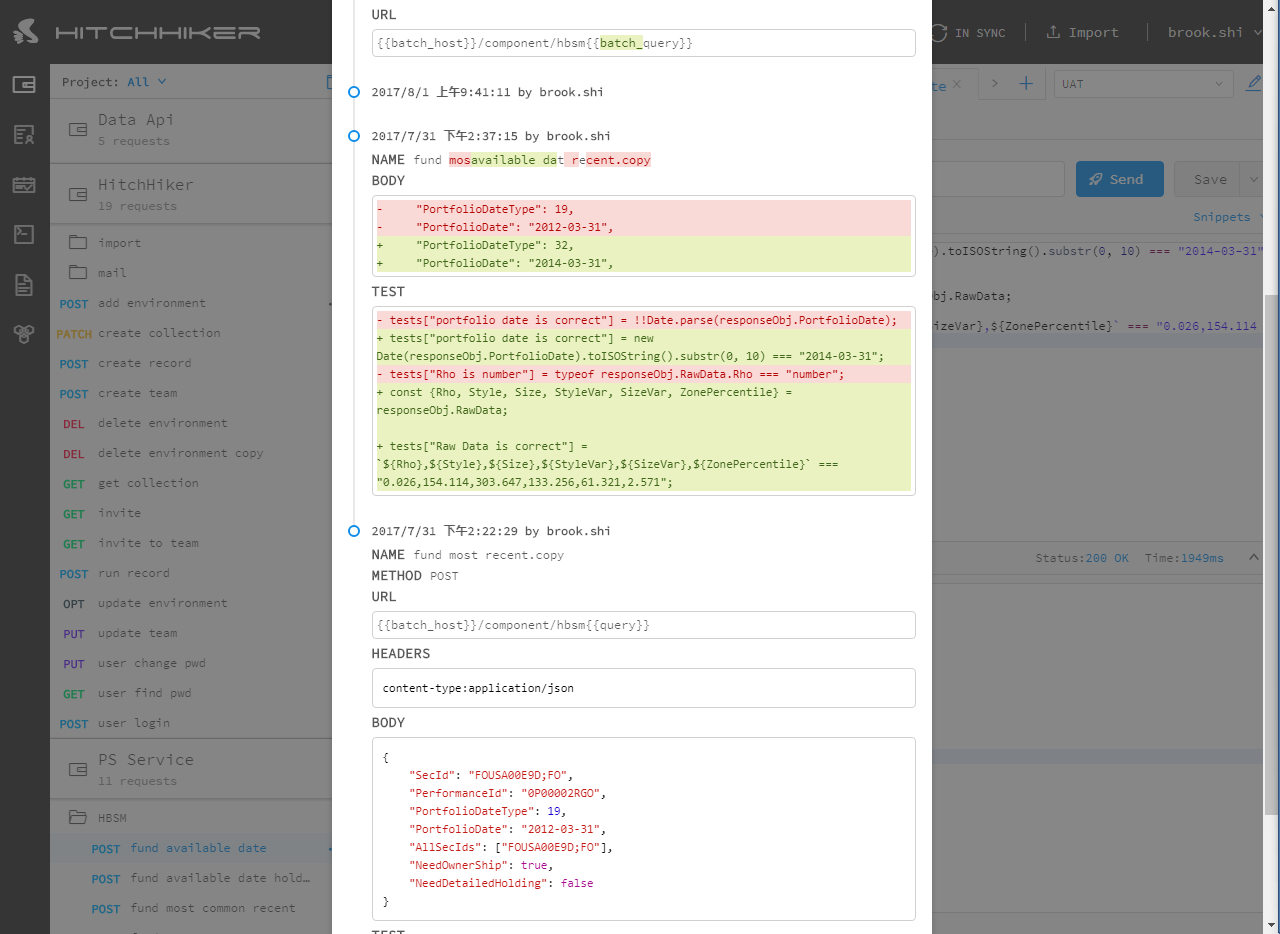Click the Import upload icon
This screenshot has height=934, width=1280.
click(1053, 32)
